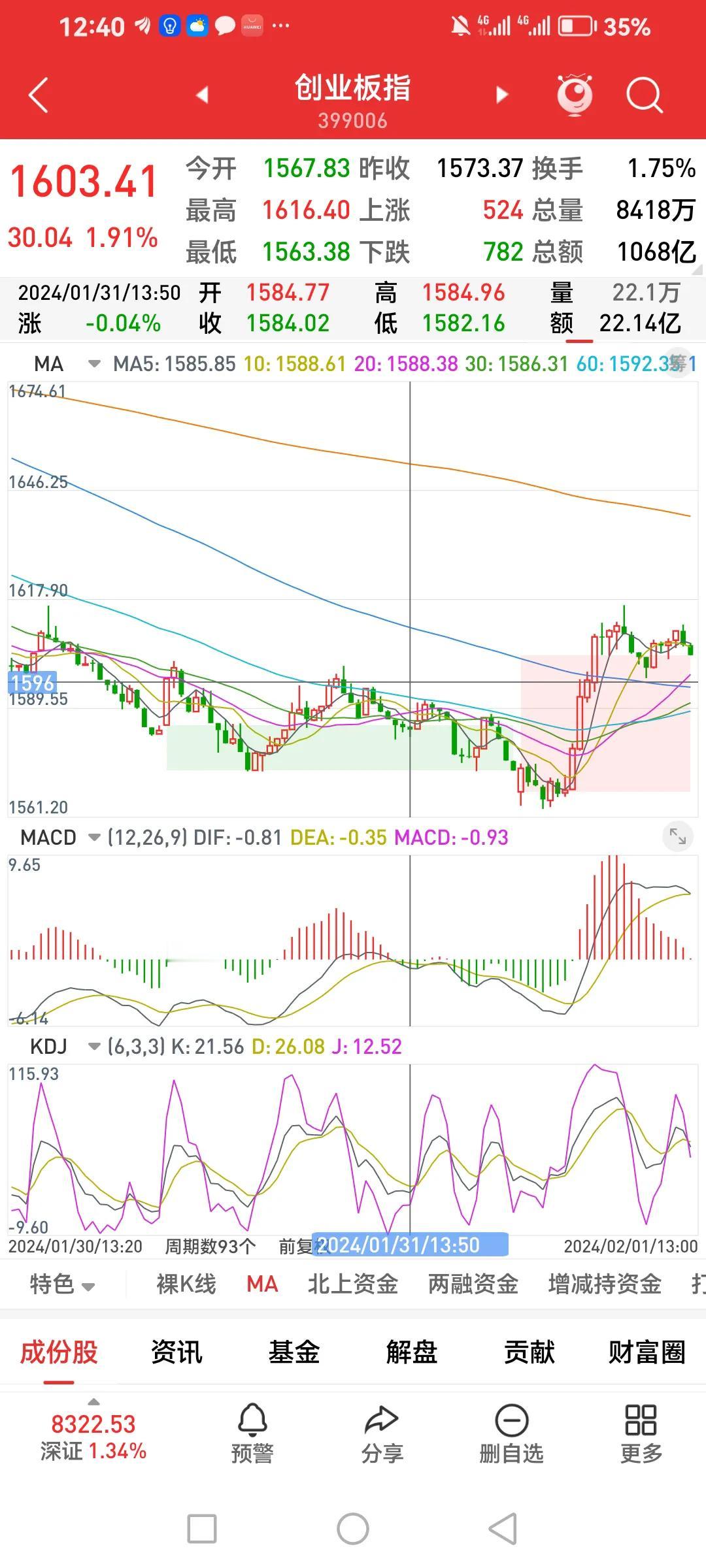Select 增减持资金 overlay
The image size is (706, 1568).
[605, 1284]
